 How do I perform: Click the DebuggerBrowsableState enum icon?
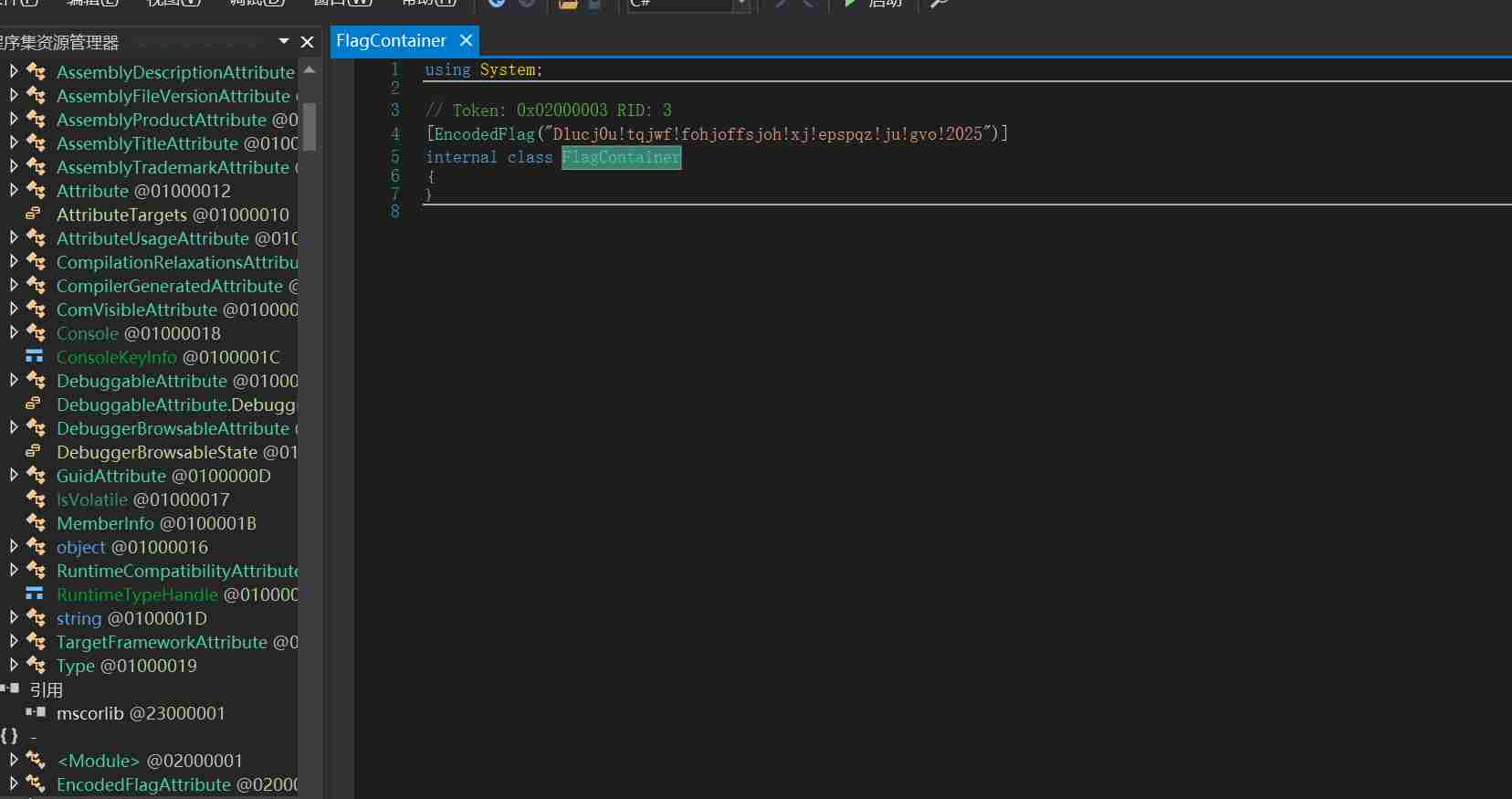point(34,451)
